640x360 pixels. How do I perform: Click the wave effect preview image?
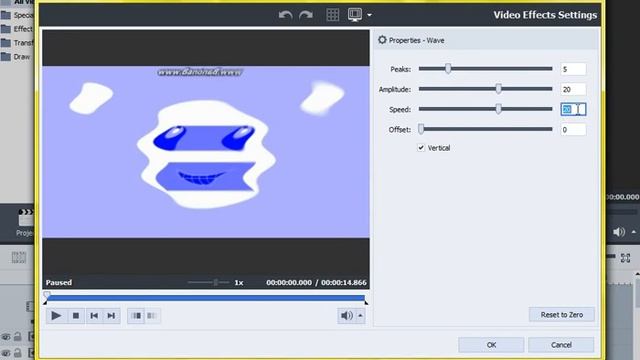[206, 152]
